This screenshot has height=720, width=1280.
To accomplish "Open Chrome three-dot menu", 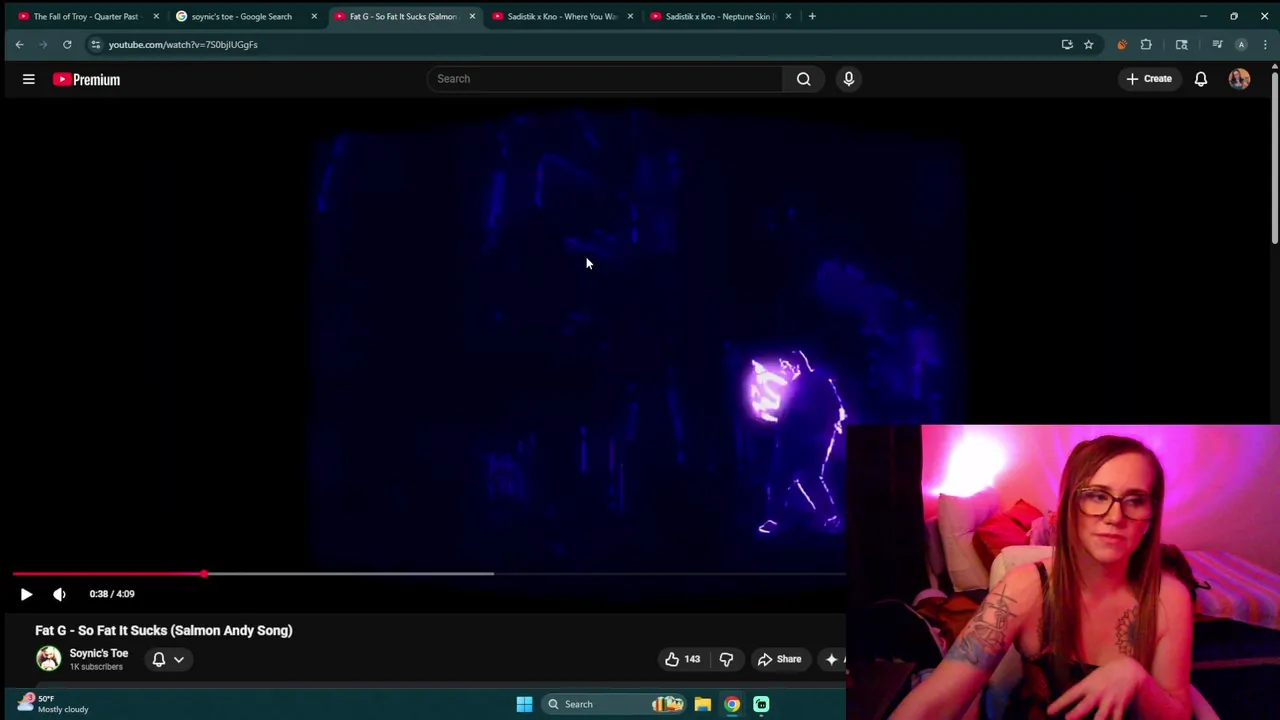I will tap(1265, 44).
